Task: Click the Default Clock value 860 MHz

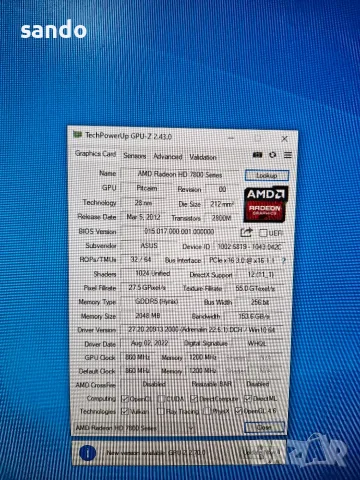Action: 138,371
